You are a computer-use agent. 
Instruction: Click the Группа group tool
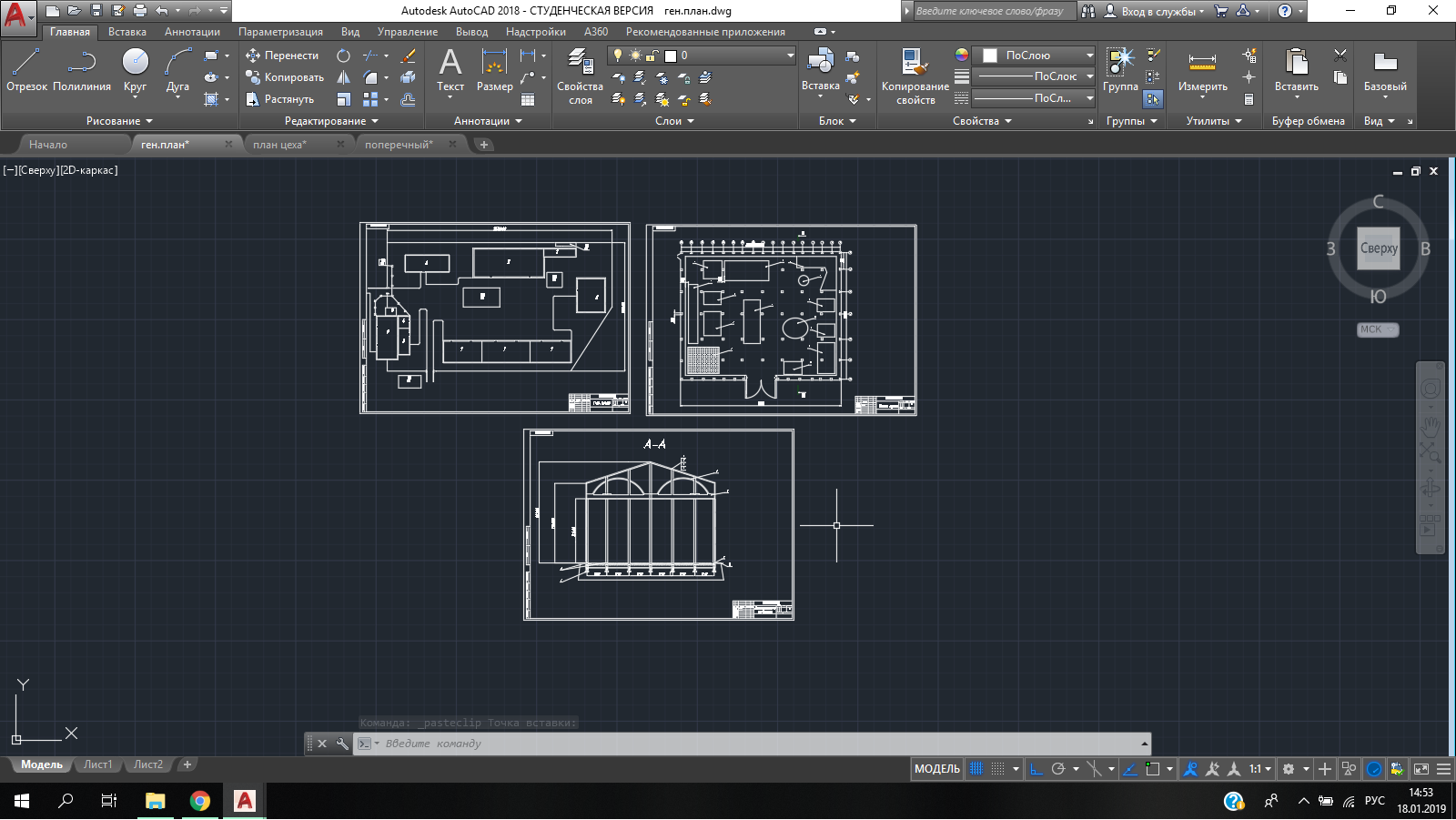[1120, 70]
